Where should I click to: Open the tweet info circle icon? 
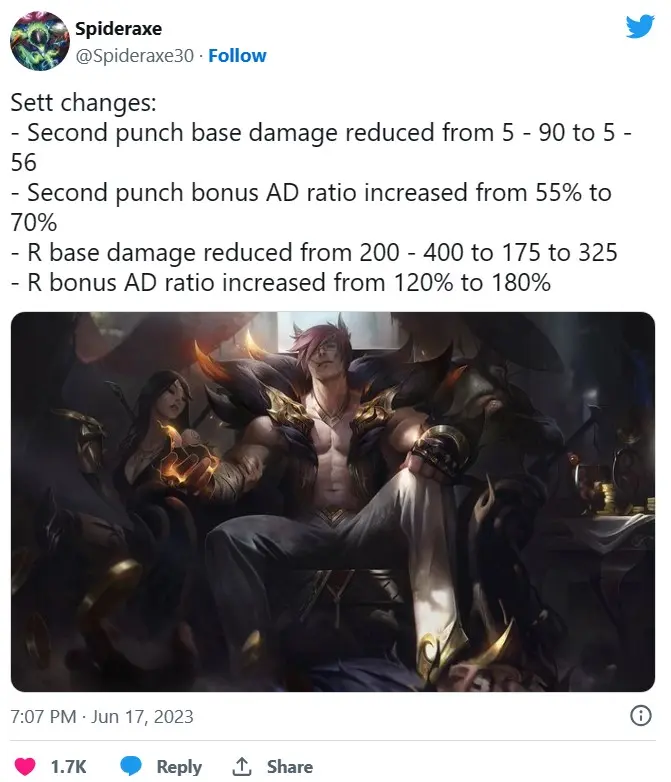coord(641,716)
